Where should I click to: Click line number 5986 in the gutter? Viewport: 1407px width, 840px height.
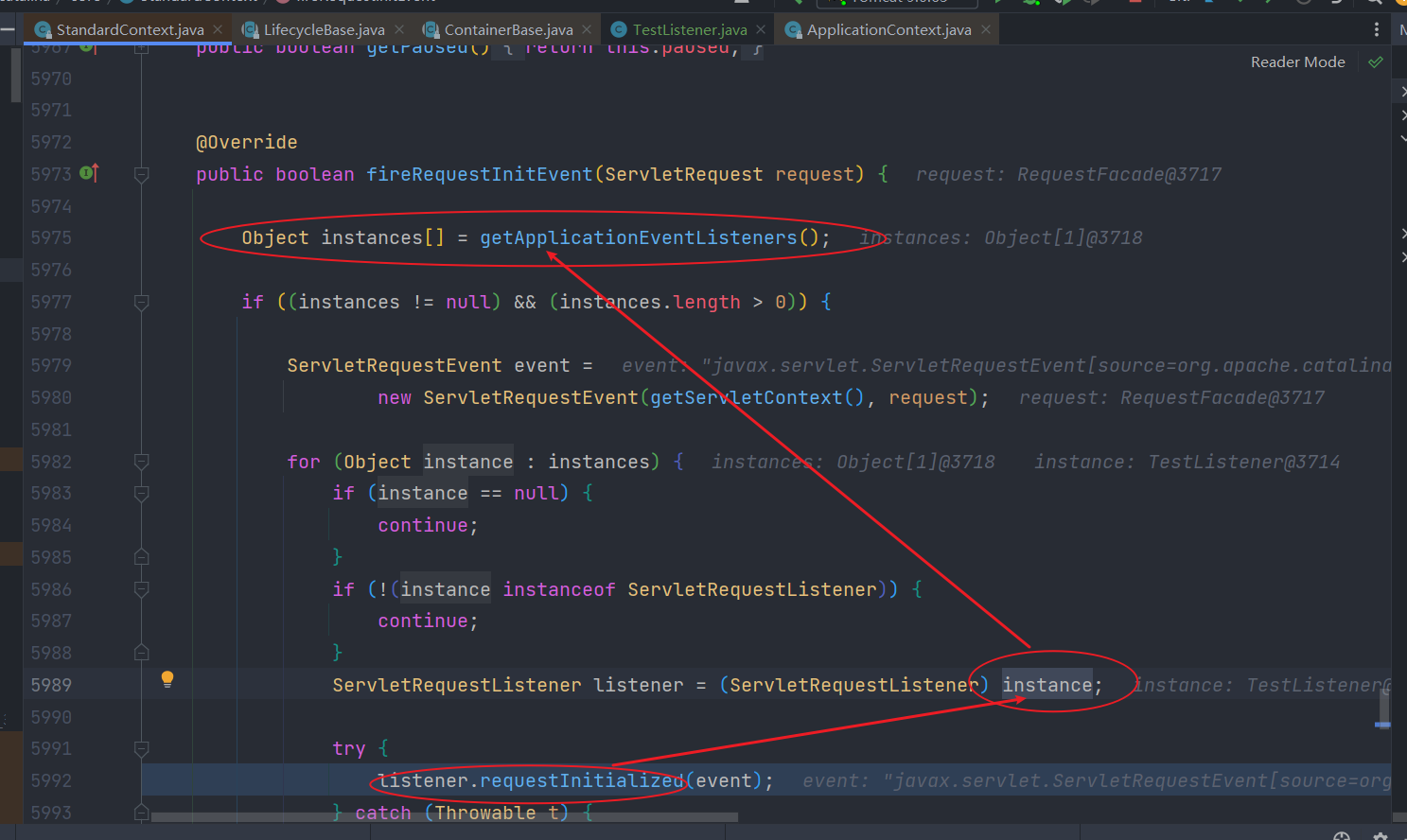(51, 589)
